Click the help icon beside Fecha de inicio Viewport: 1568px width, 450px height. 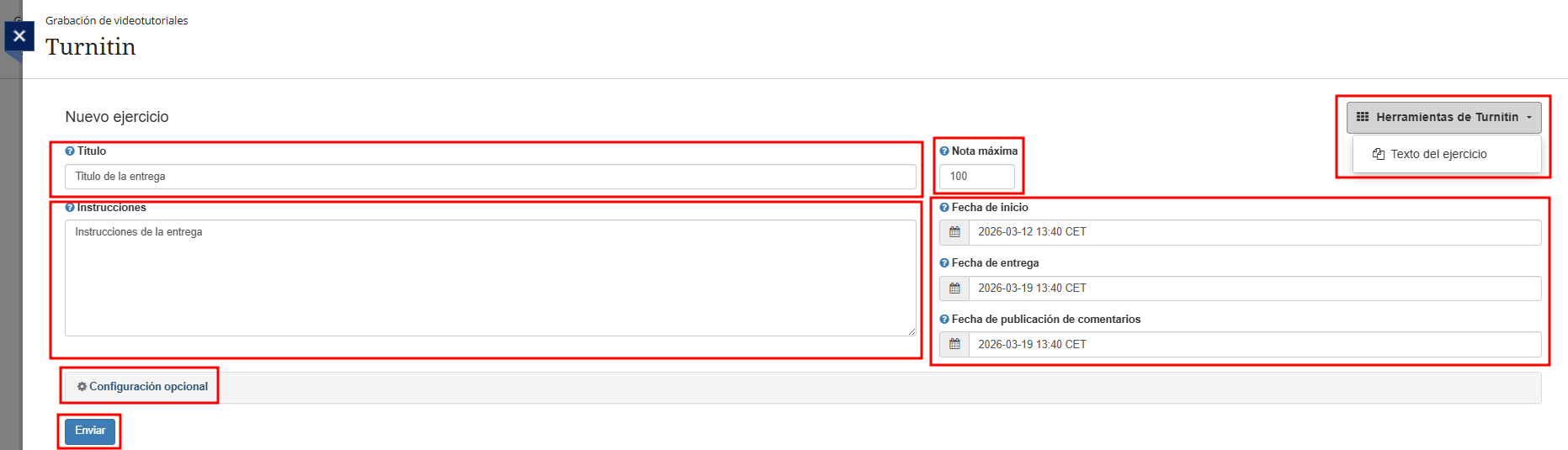coord(944,208)
